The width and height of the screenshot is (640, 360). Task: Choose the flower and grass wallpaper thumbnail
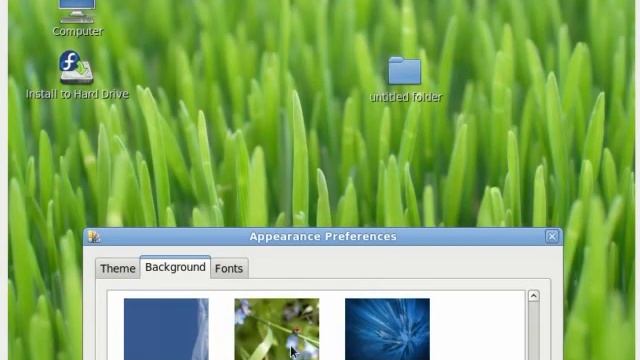tap(277, 329)
